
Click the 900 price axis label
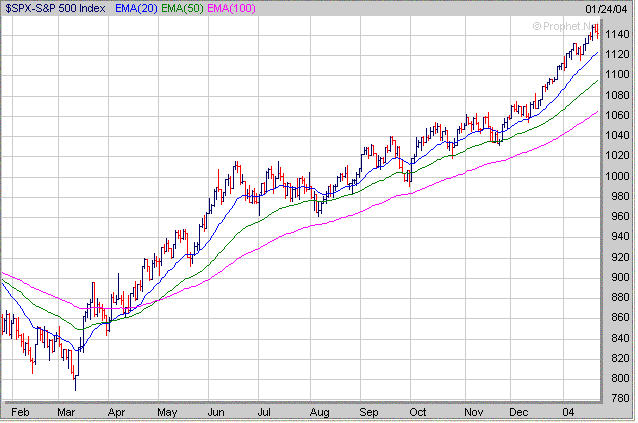pos(620,277)
